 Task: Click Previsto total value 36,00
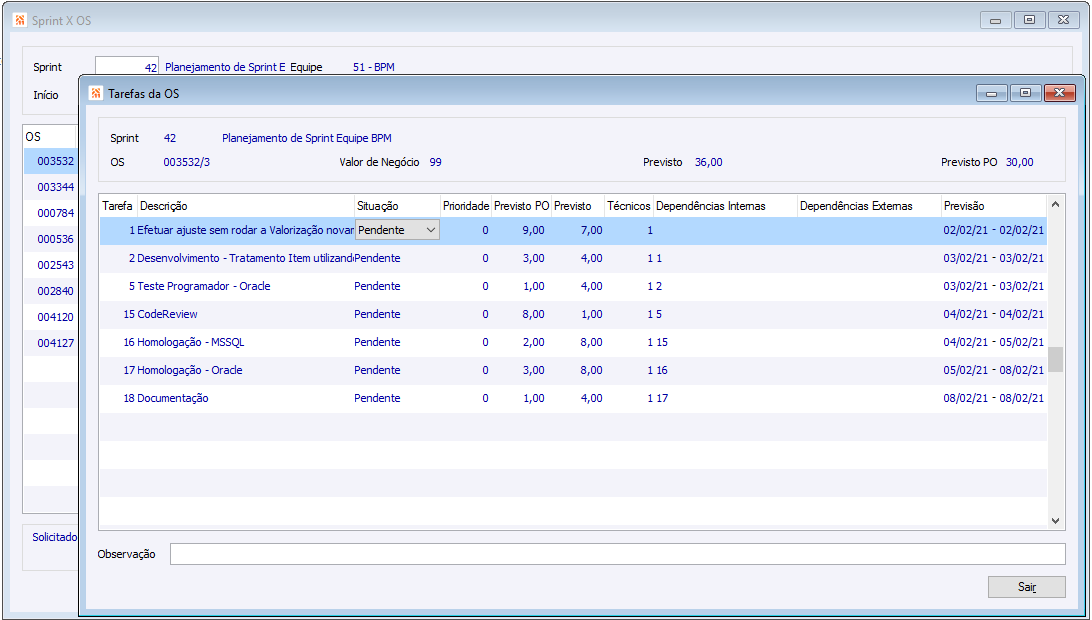pyautogui.click(x=709, y=162)
